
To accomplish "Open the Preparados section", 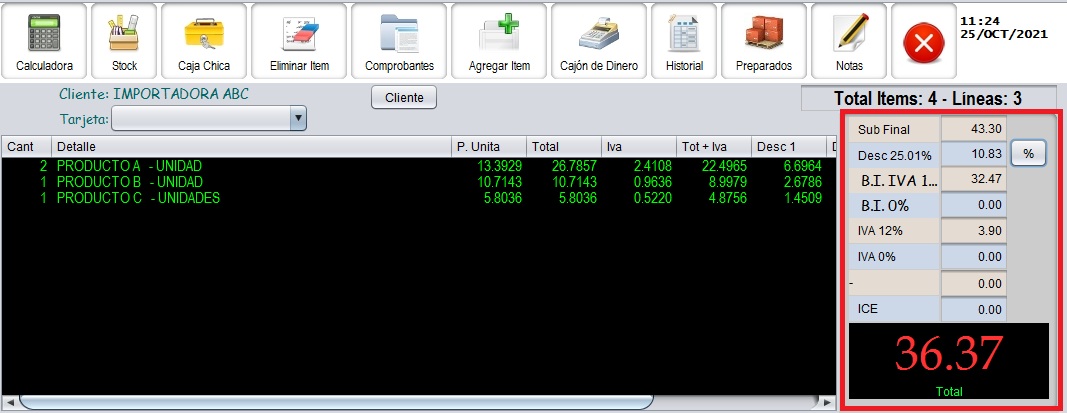I will 764,41.
